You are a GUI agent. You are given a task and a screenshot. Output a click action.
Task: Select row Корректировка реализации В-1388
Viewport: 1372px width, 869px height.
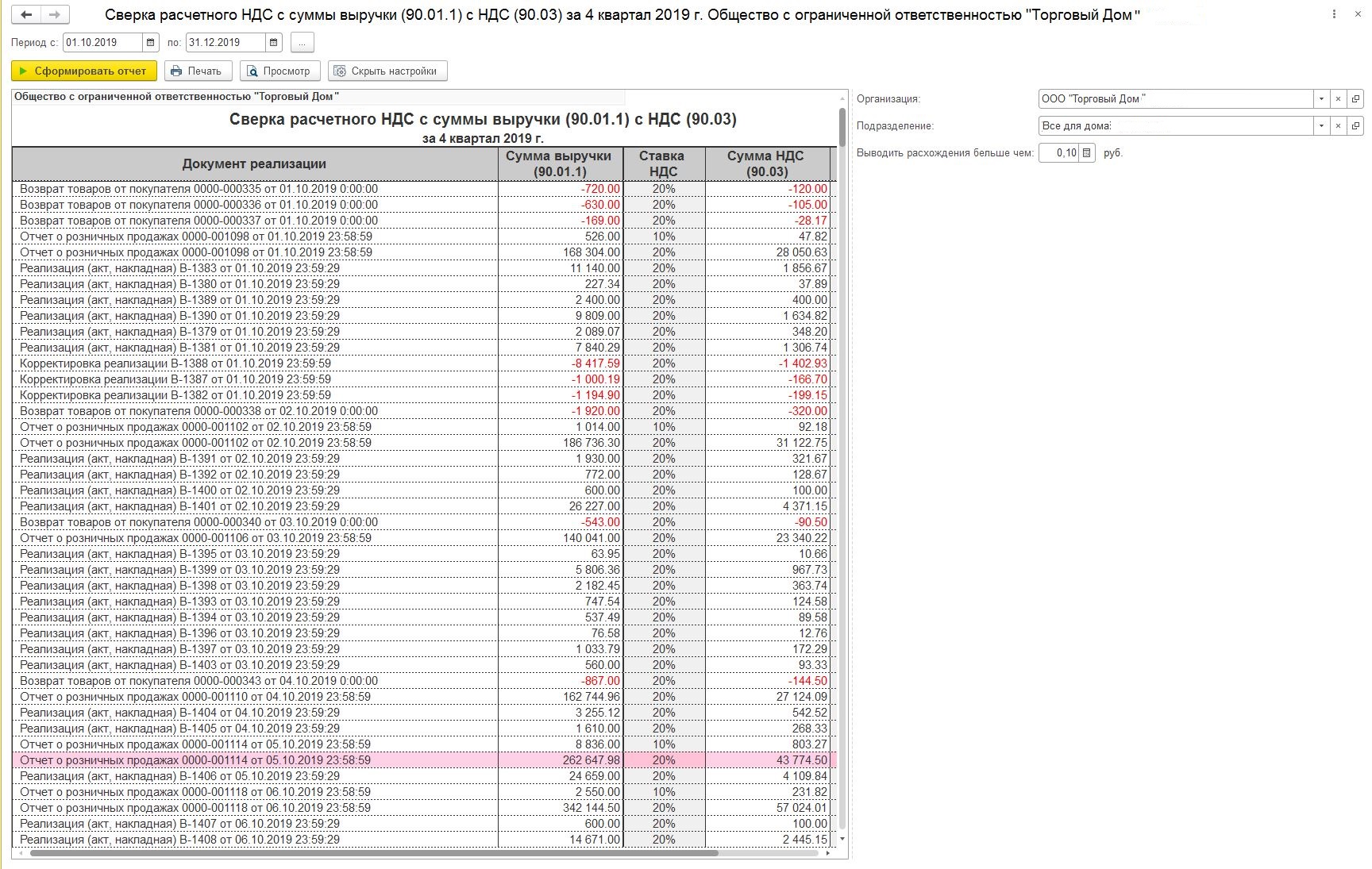(424, 363)
